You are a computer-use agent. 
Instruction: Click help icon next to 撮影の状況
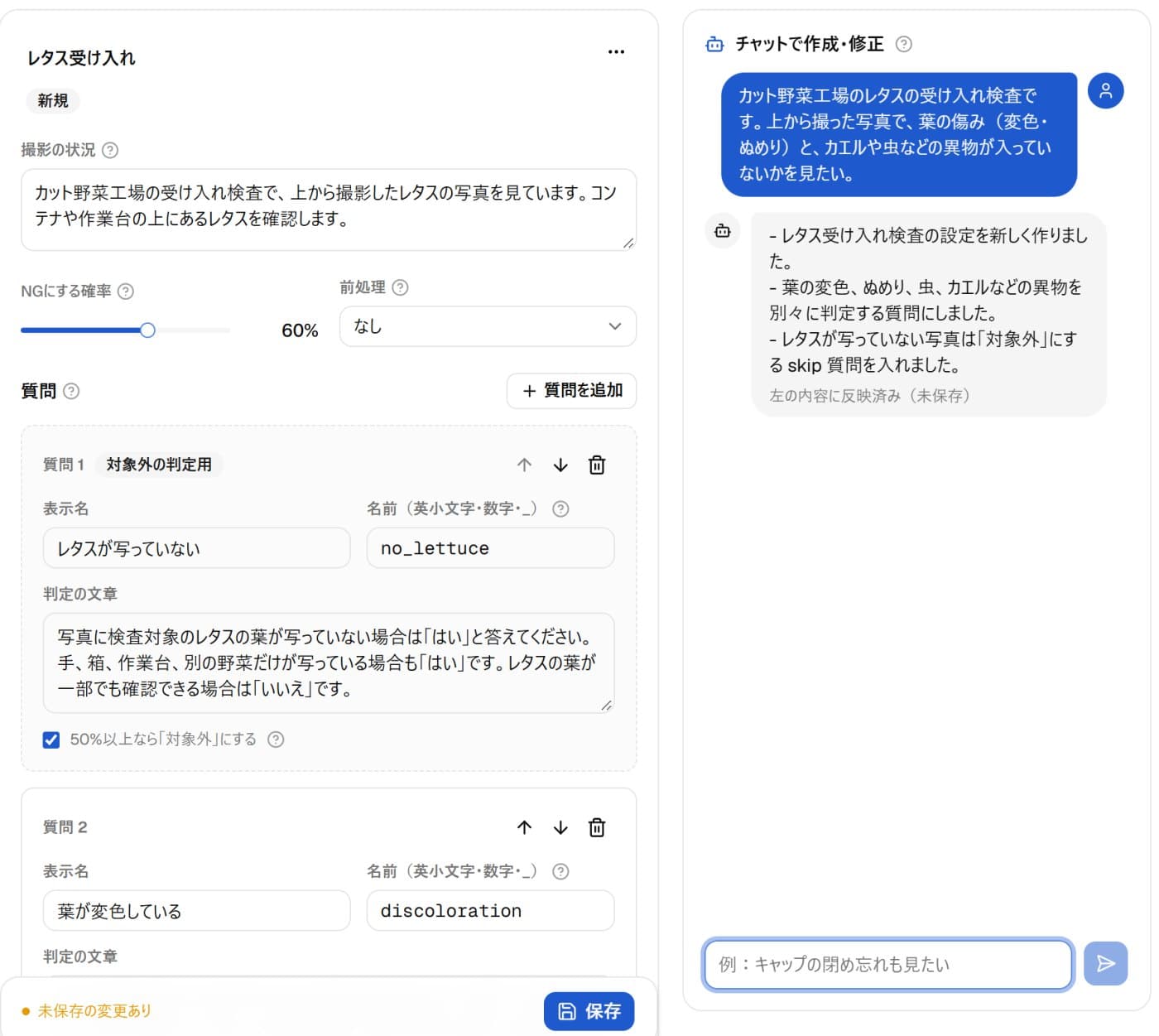click(x=109, y=150)
